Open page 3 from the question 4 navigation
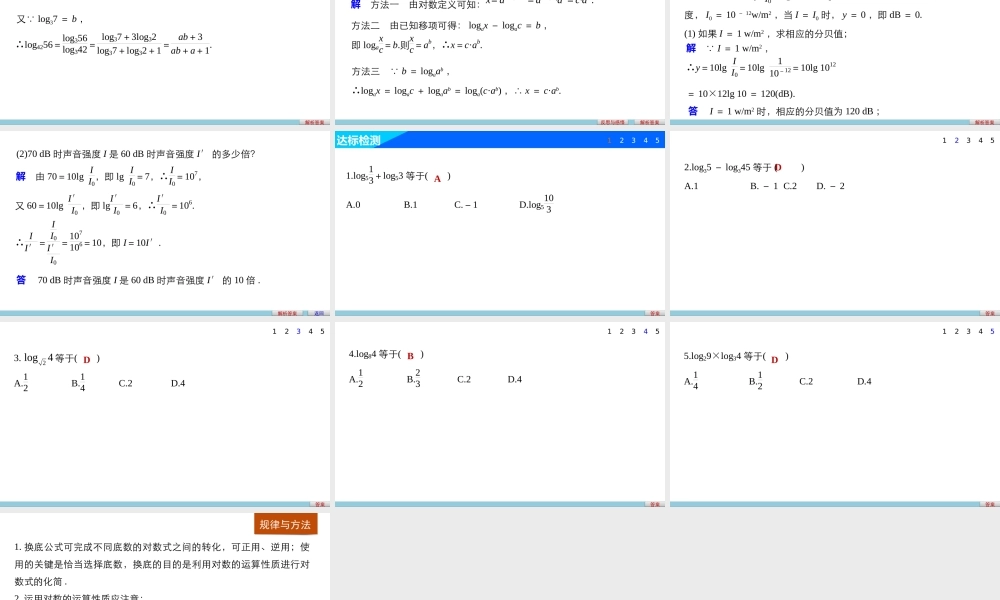 pos(633,331)
